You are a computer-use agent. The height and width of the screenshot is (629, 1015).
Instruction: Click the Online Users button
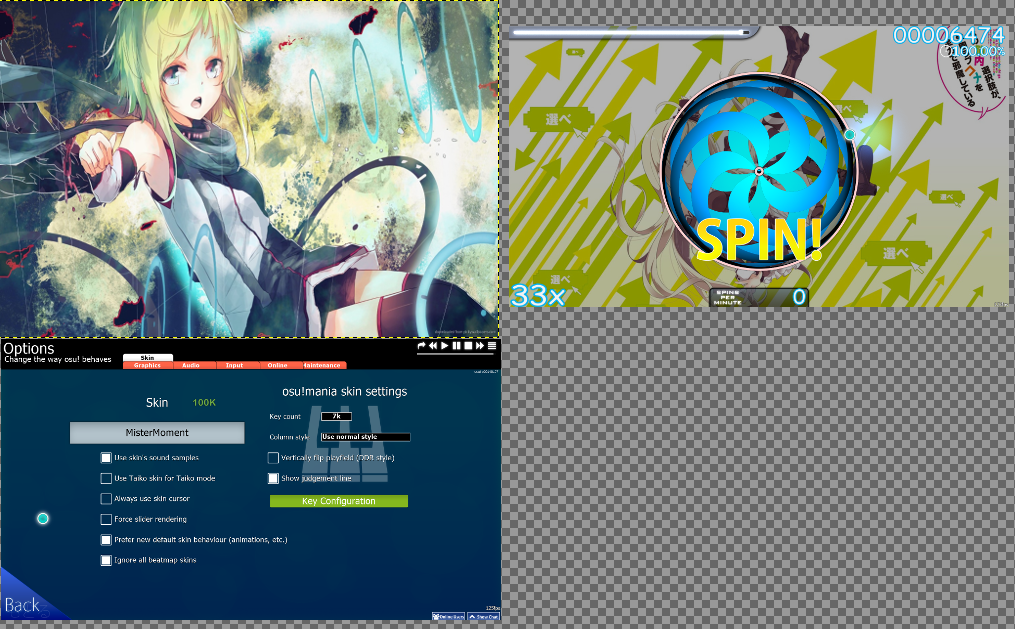pyautogui.click(x=449, y=617)
